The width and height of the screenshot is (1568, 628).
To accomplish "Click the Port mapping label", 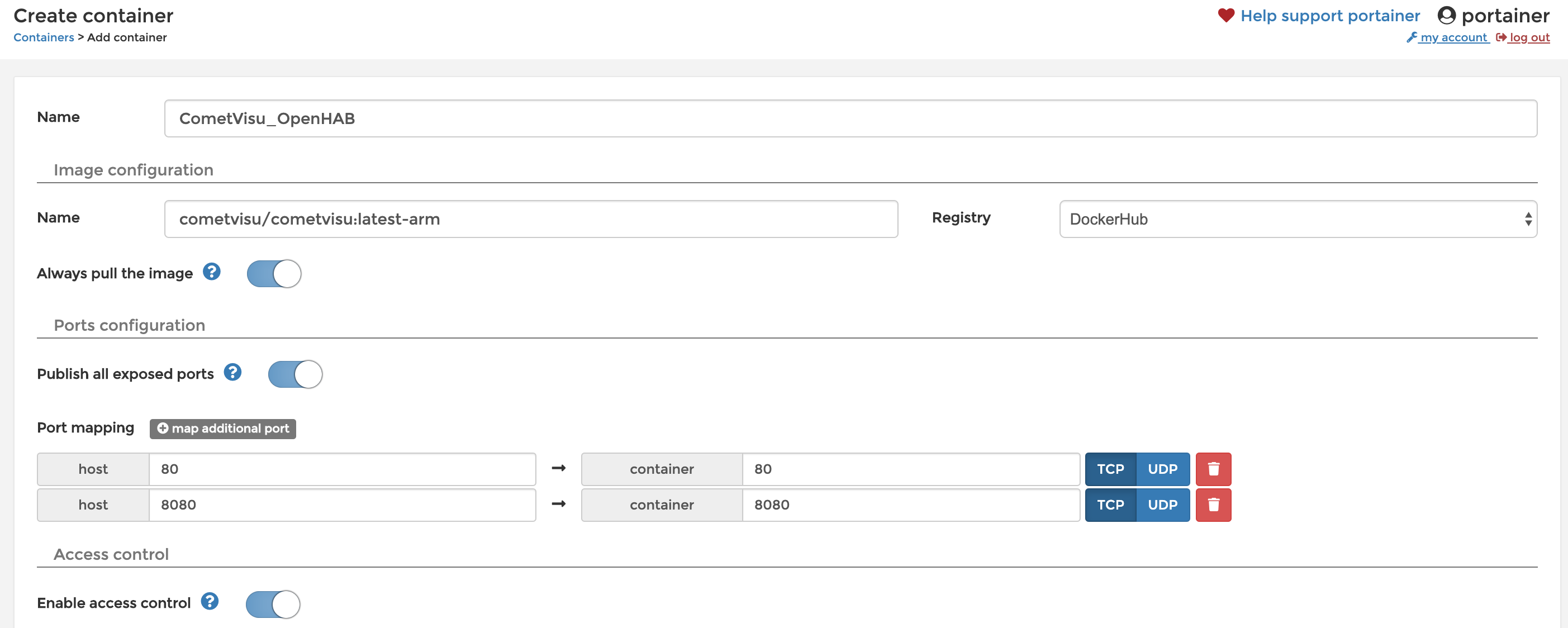I will coord(85,428).
